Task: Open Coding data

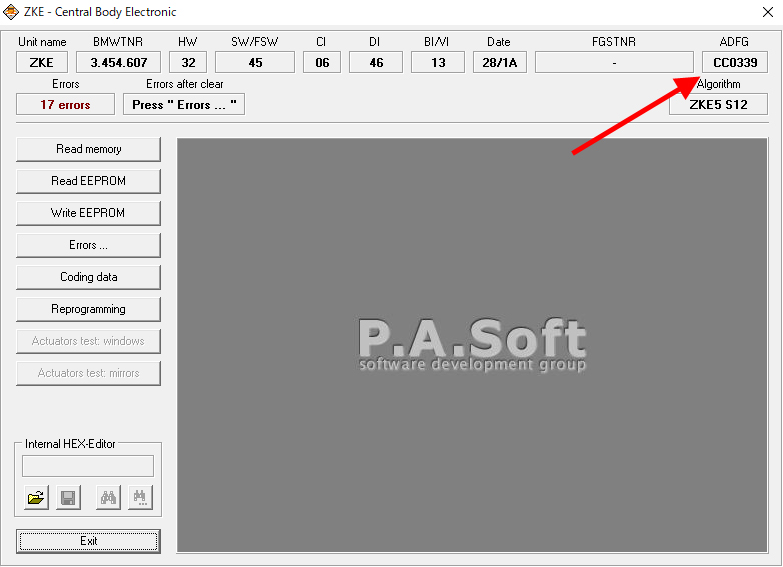Action: click(88, 277)
